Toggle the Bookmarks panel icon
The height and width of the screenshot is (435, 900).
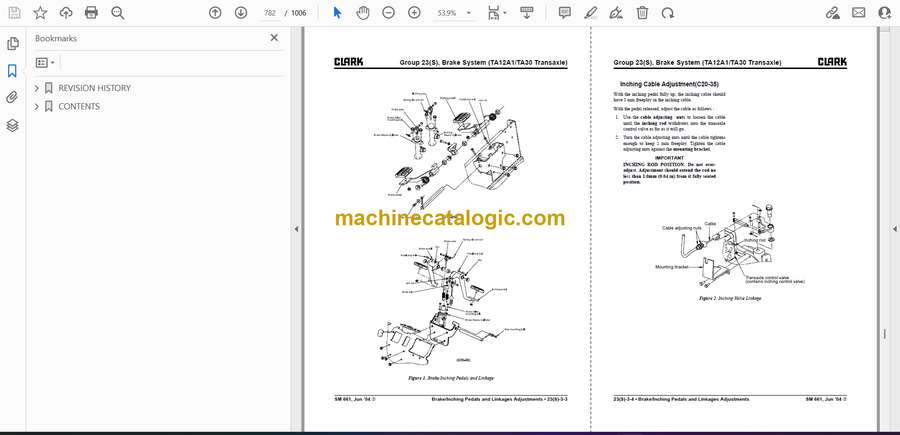pyautogui.click(x=13, y=71)
